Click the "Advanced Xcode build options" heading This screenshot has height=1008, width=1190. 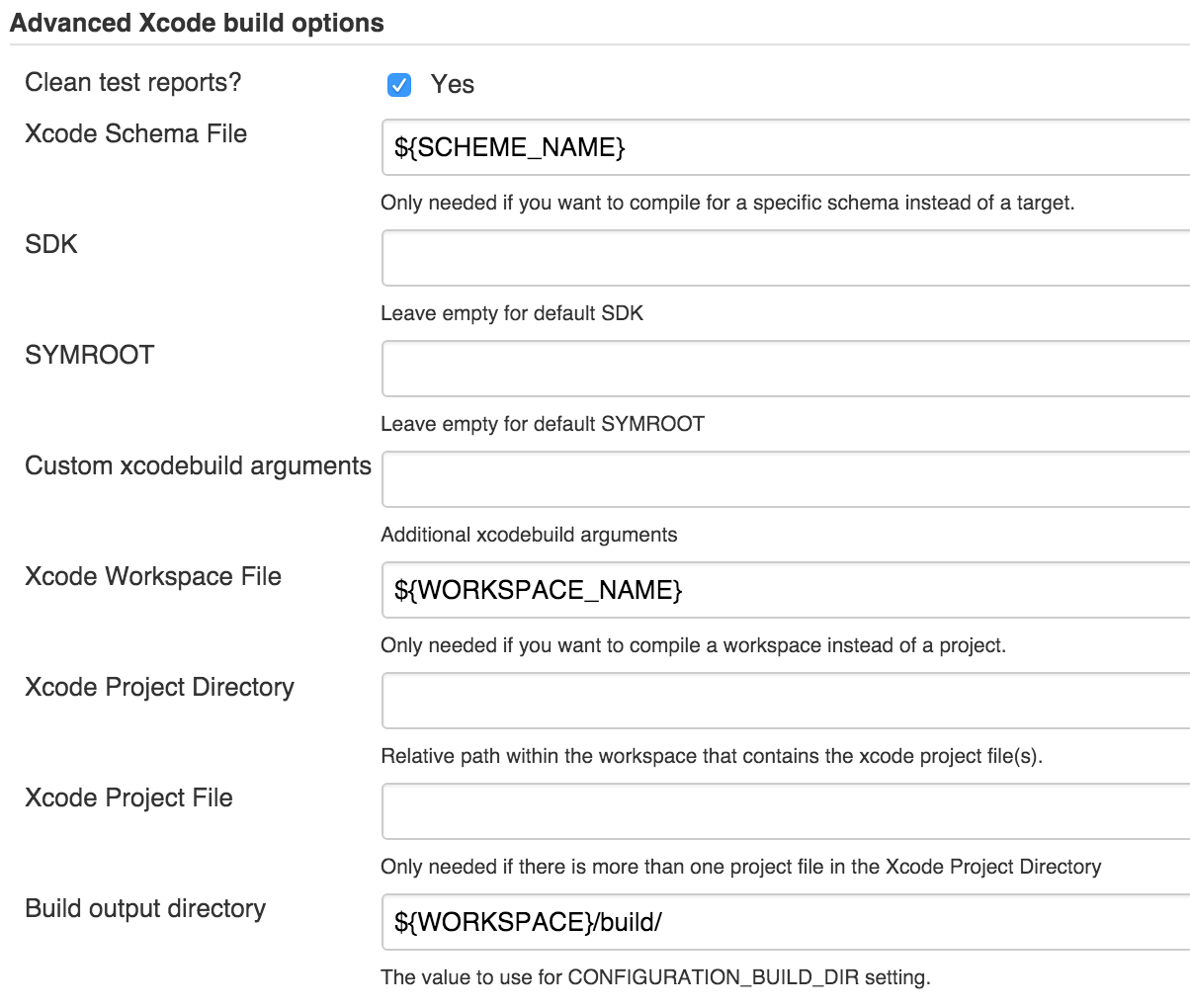[x=197, y=23]
